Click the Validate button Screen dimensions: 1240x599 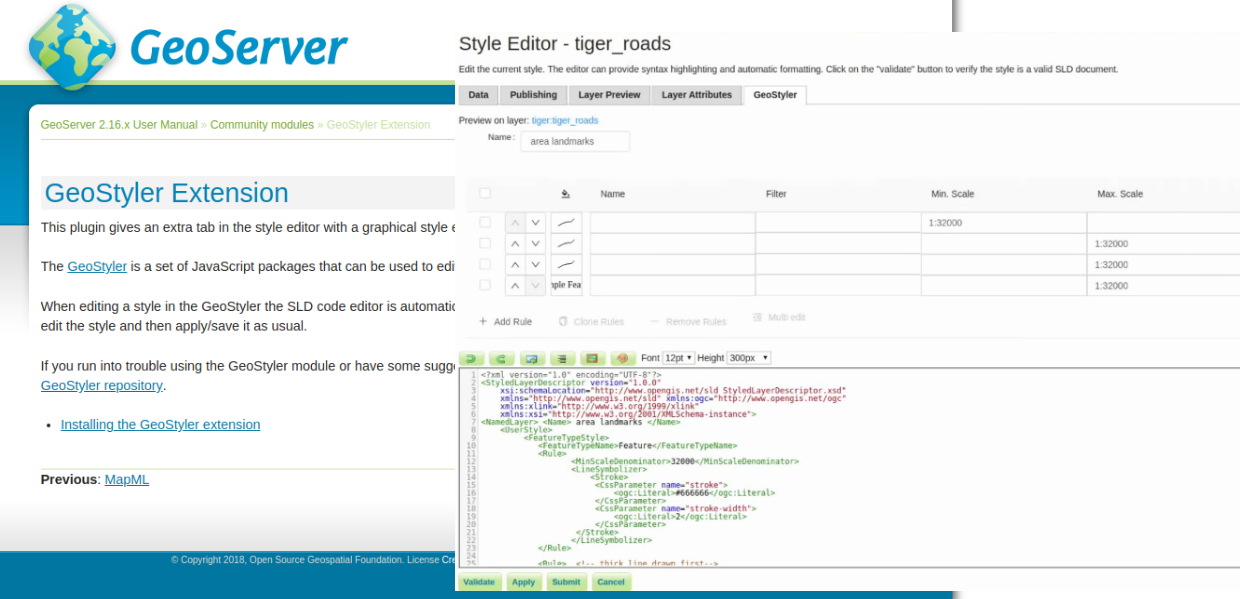coord(479,582)
